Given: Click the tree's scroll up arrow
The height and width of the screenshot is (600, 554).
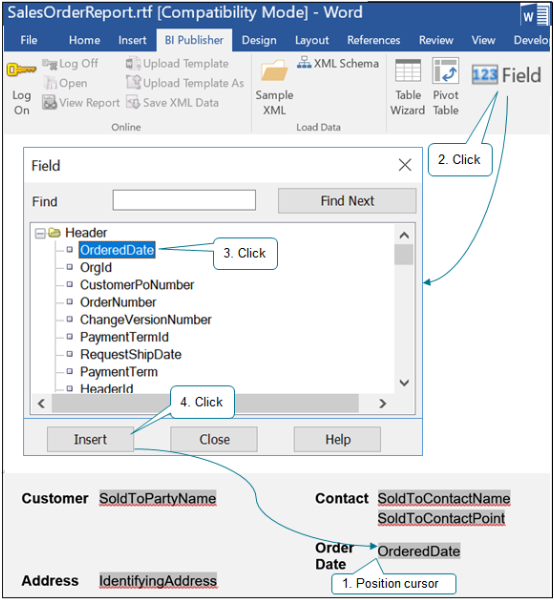Looking at the screenshot, I should coord(404,235).
